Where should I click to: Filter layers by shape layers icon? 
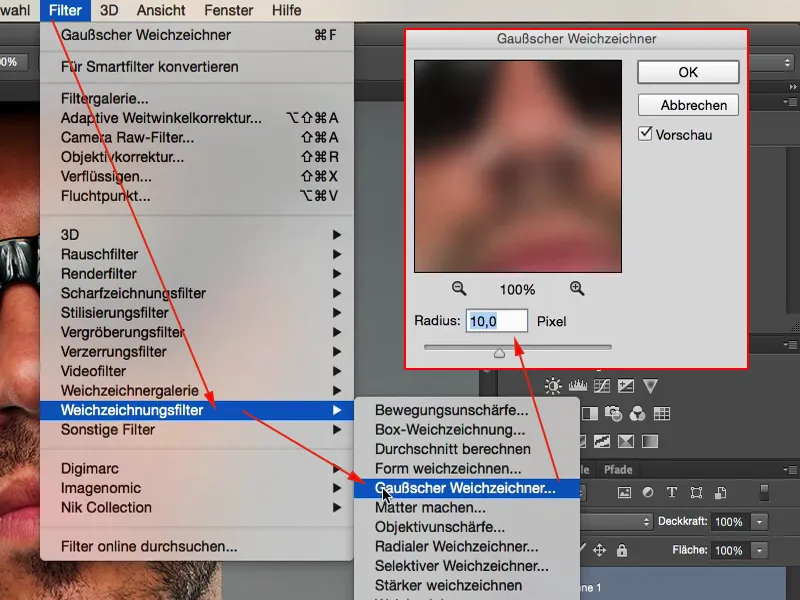[696, 493]
